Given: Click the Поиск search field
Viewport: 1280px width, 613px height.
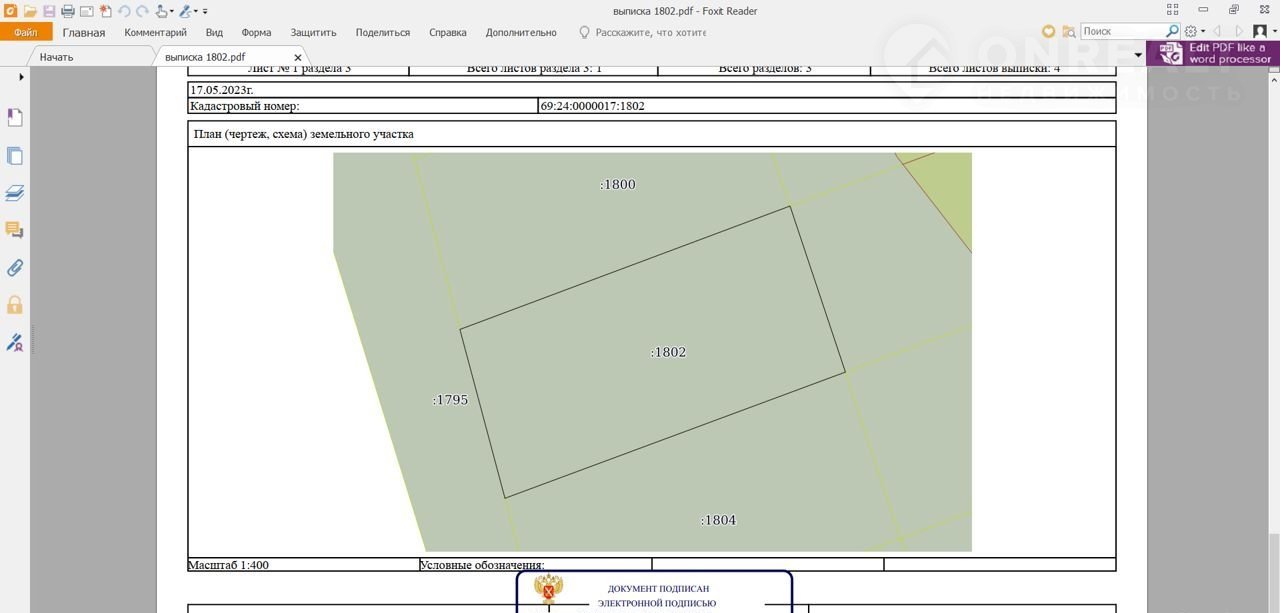Looking at the screenshot, I should point(1122,32).
